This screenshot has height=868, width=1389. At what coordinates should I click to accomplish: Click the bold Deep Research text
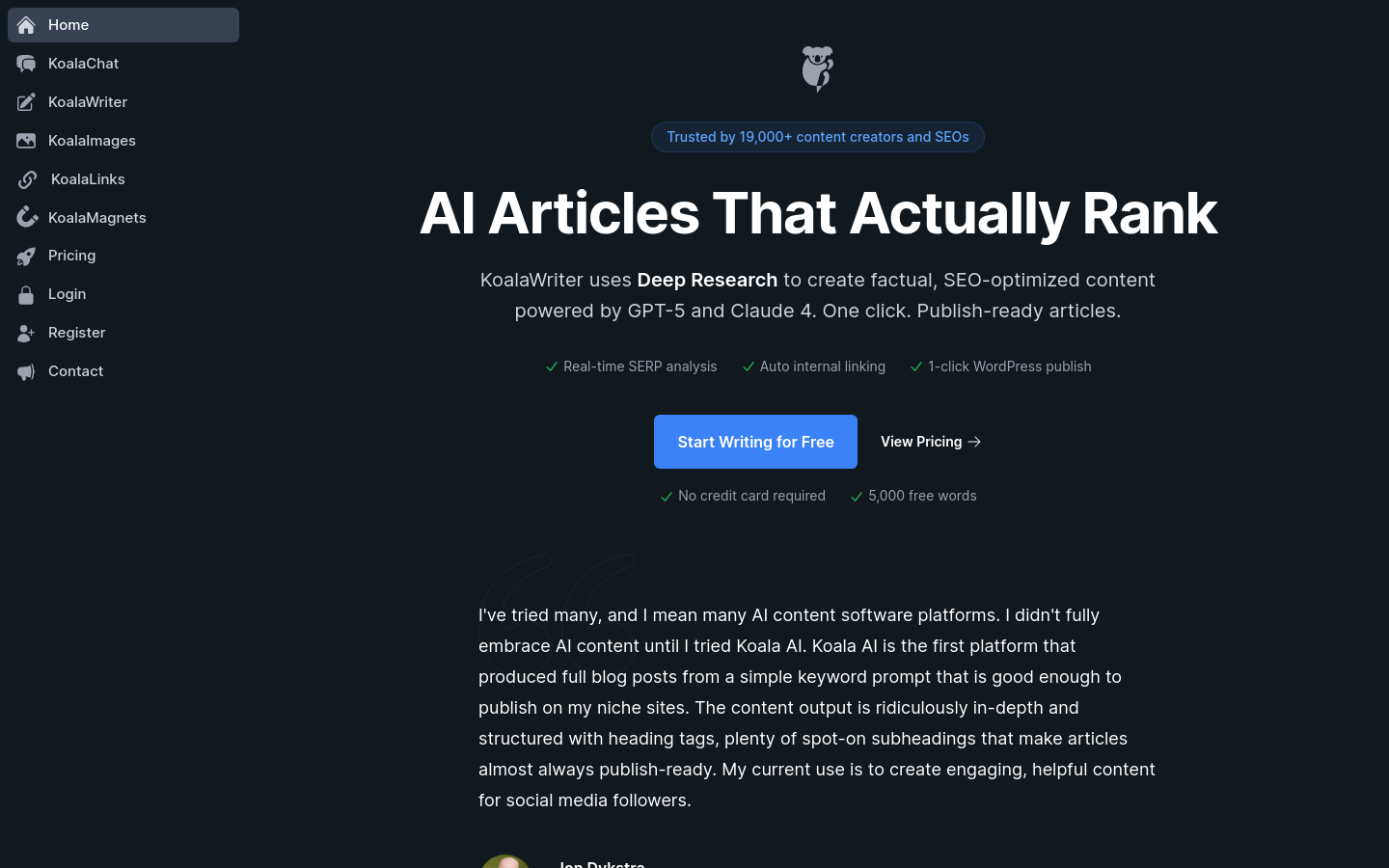[x=707, y=280]
